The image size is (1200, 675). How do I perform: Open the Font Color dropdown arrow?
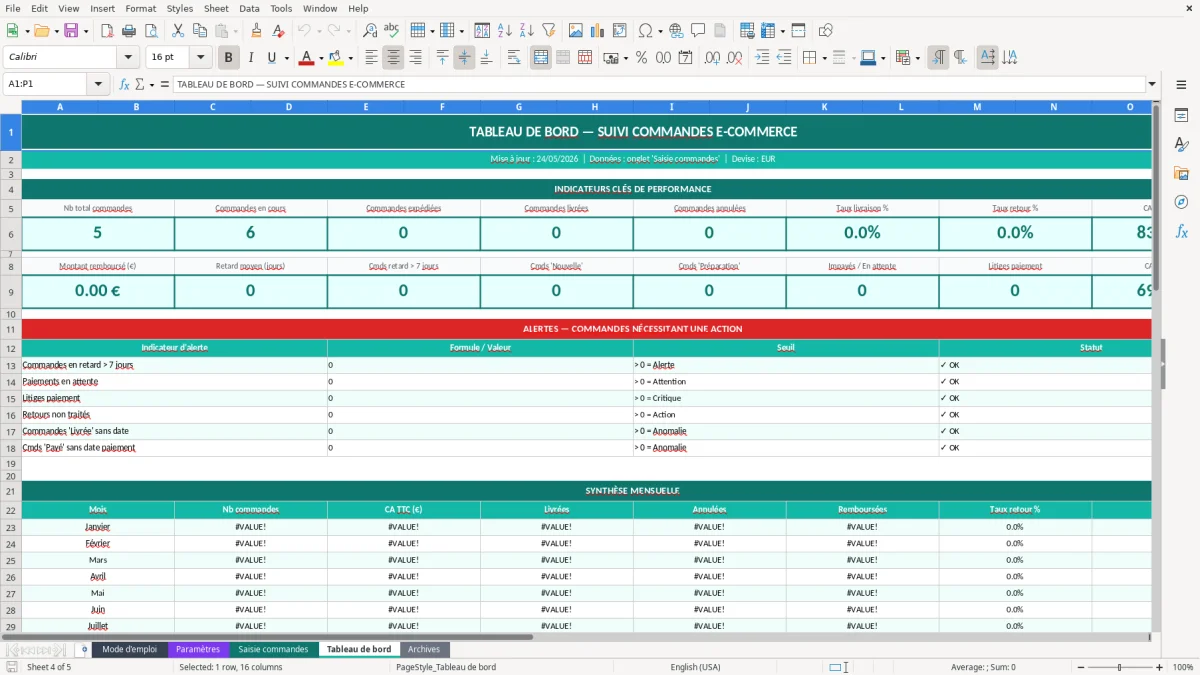coord(321,58)
